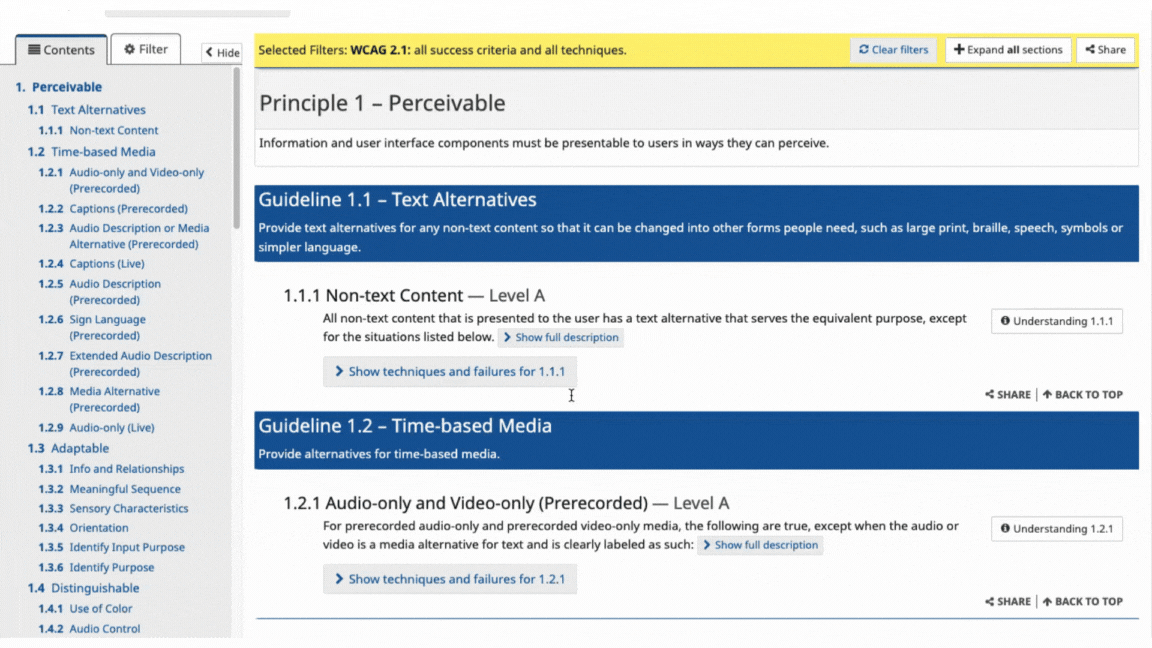1152x648 pixels.
Task: Select 1.4.2 Audio Control
Action: click(90, 629)
